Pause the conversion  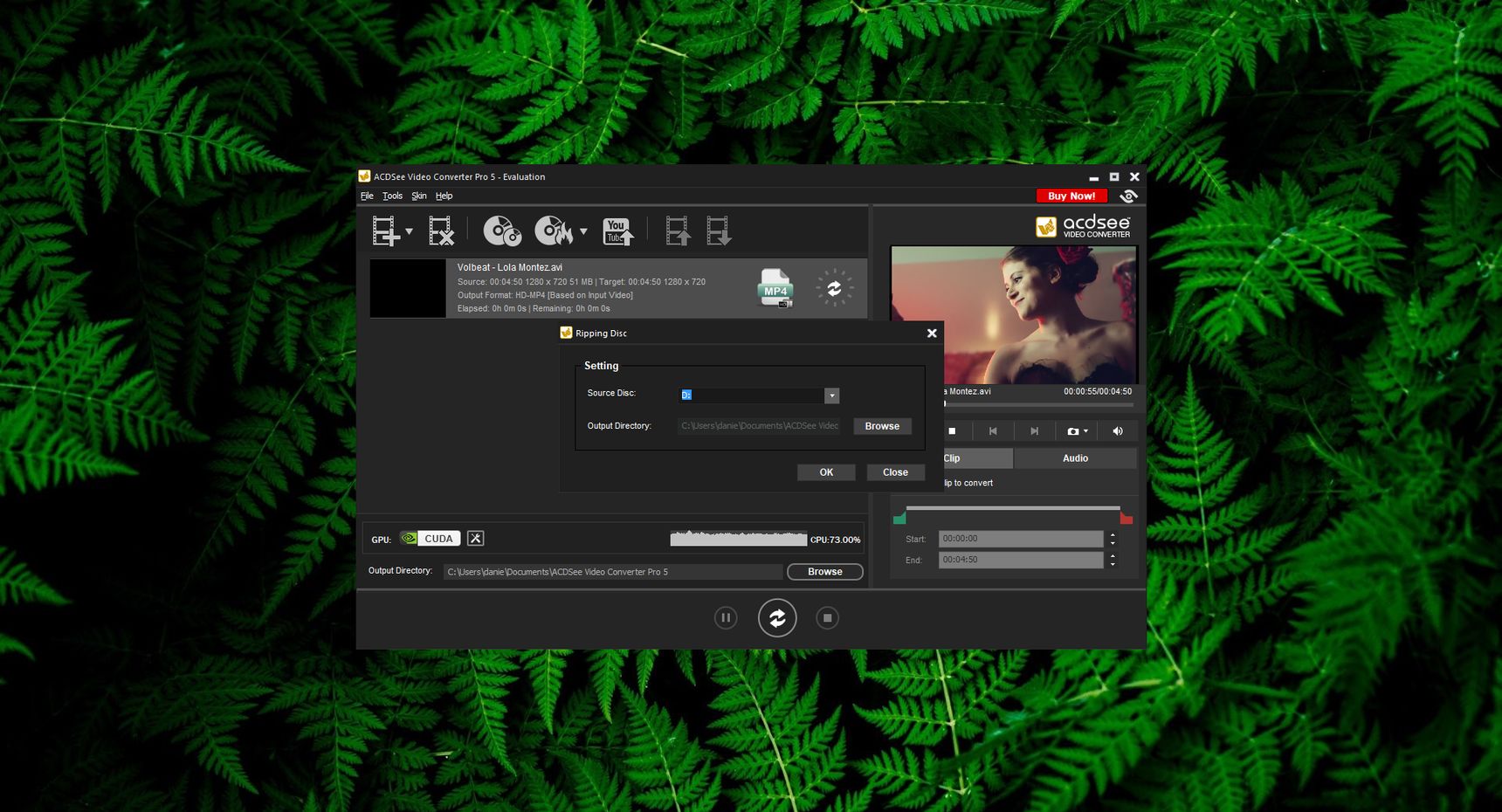point(726,618)
